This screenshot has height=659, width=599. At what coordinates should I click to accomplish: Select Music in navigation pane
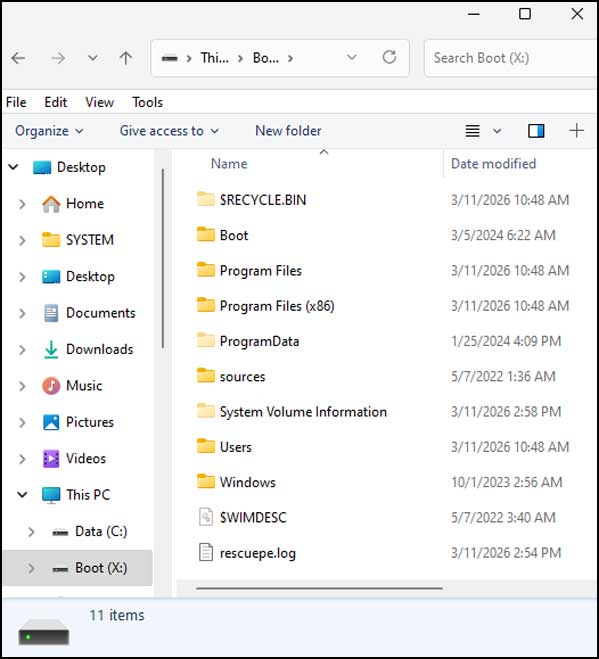pyautogui.click(x=84, y=385)
